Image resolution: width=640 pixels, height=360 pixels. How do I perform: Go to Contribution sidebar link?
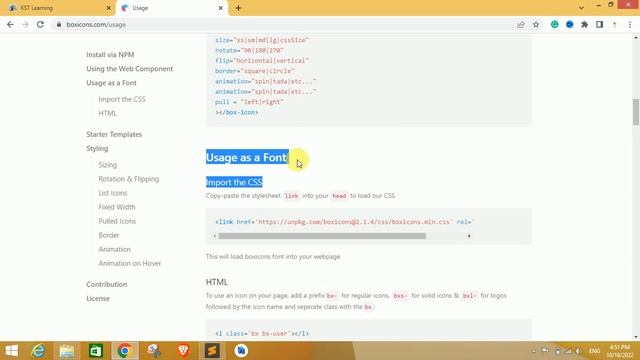(x=107, y=284)
